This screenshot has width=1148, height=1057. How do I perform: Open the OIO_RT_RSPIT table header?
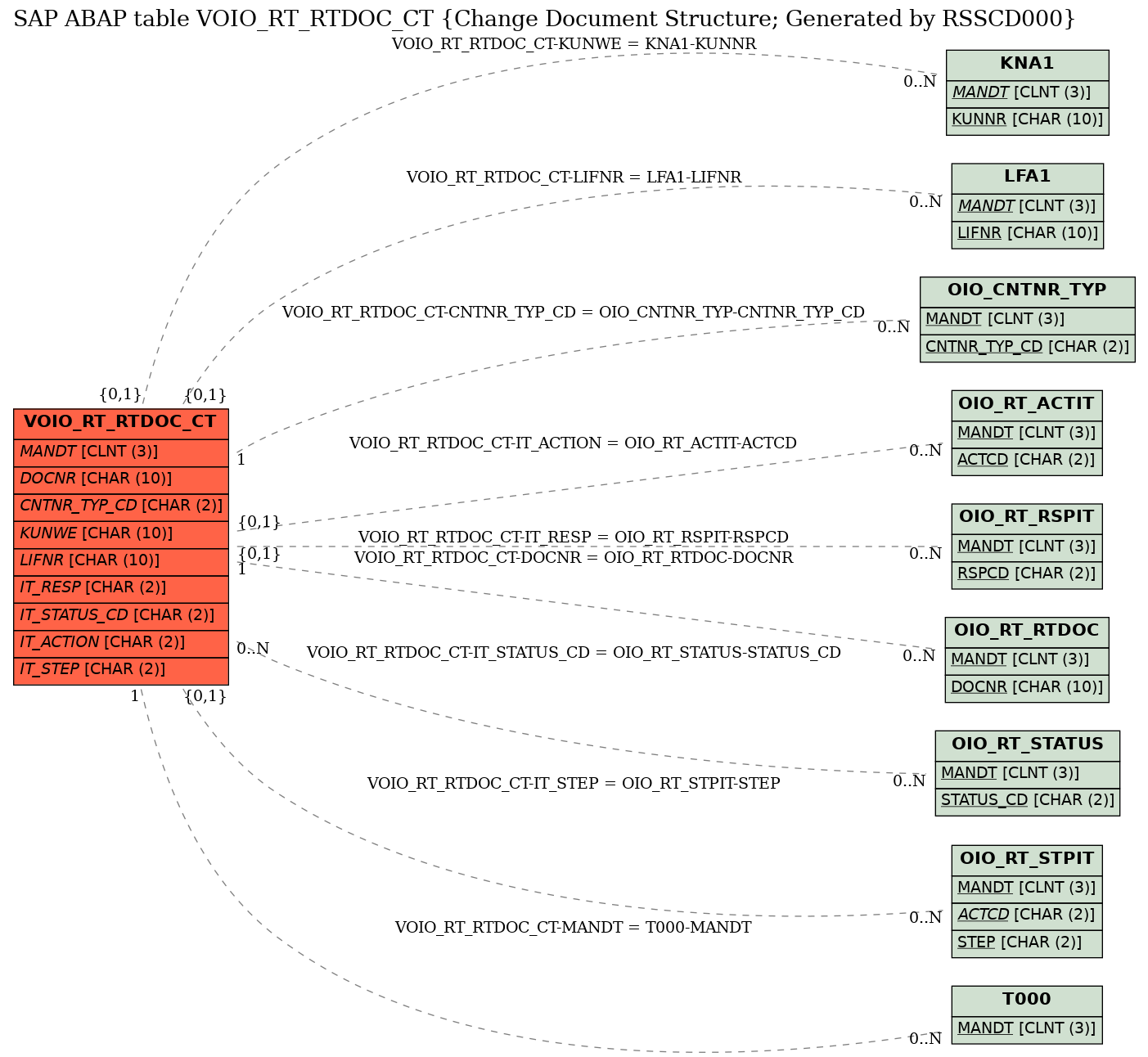tap(1027, 518)
